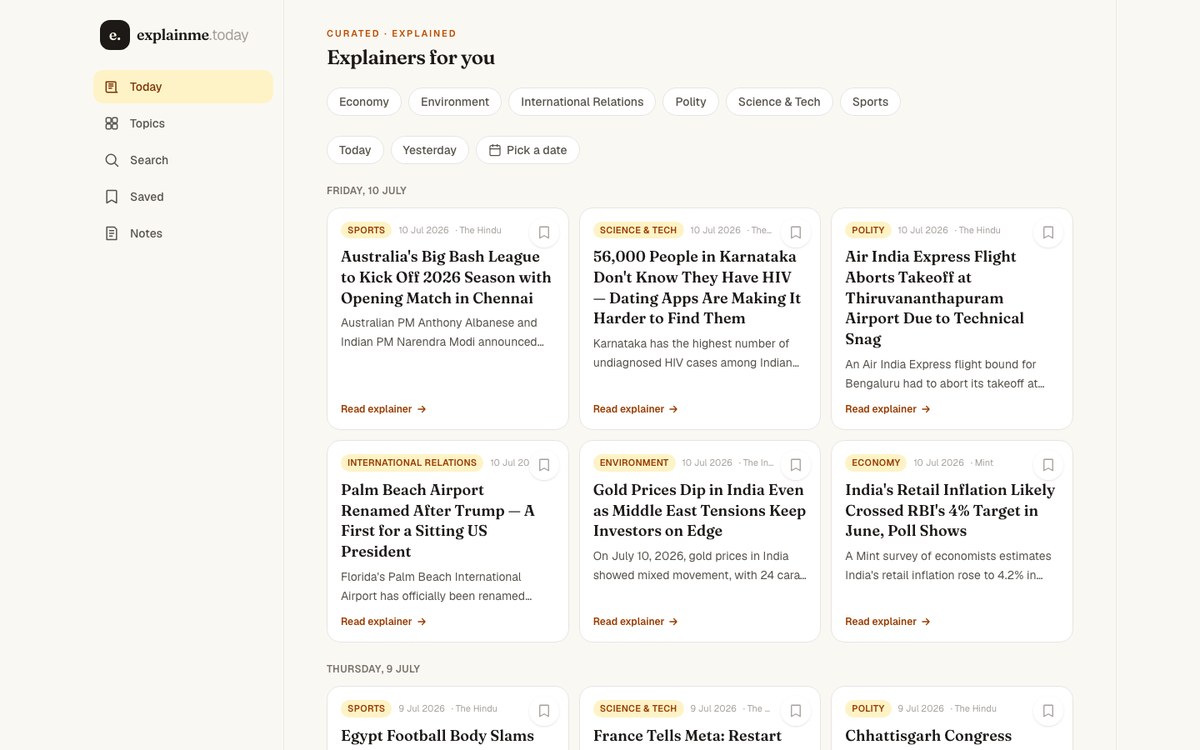This screenshot has width=1200, height=750.
Task: Open the Gold Prices Dip in India headline
Action: click(x=699, y=510)
